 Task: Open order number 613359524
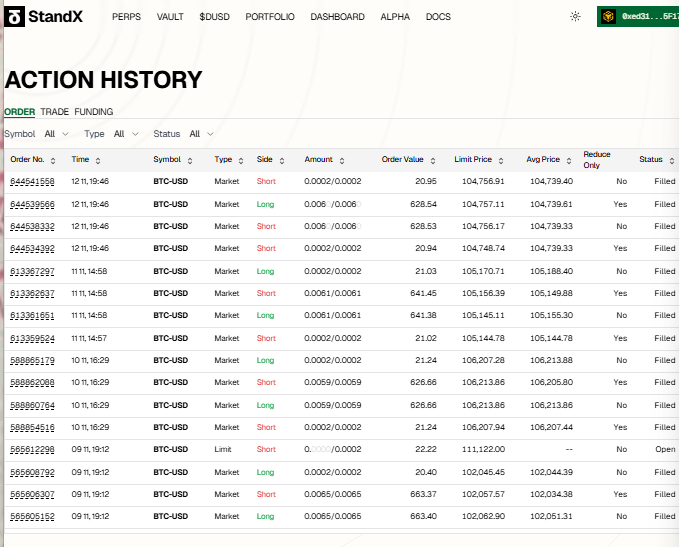point(32,338)
